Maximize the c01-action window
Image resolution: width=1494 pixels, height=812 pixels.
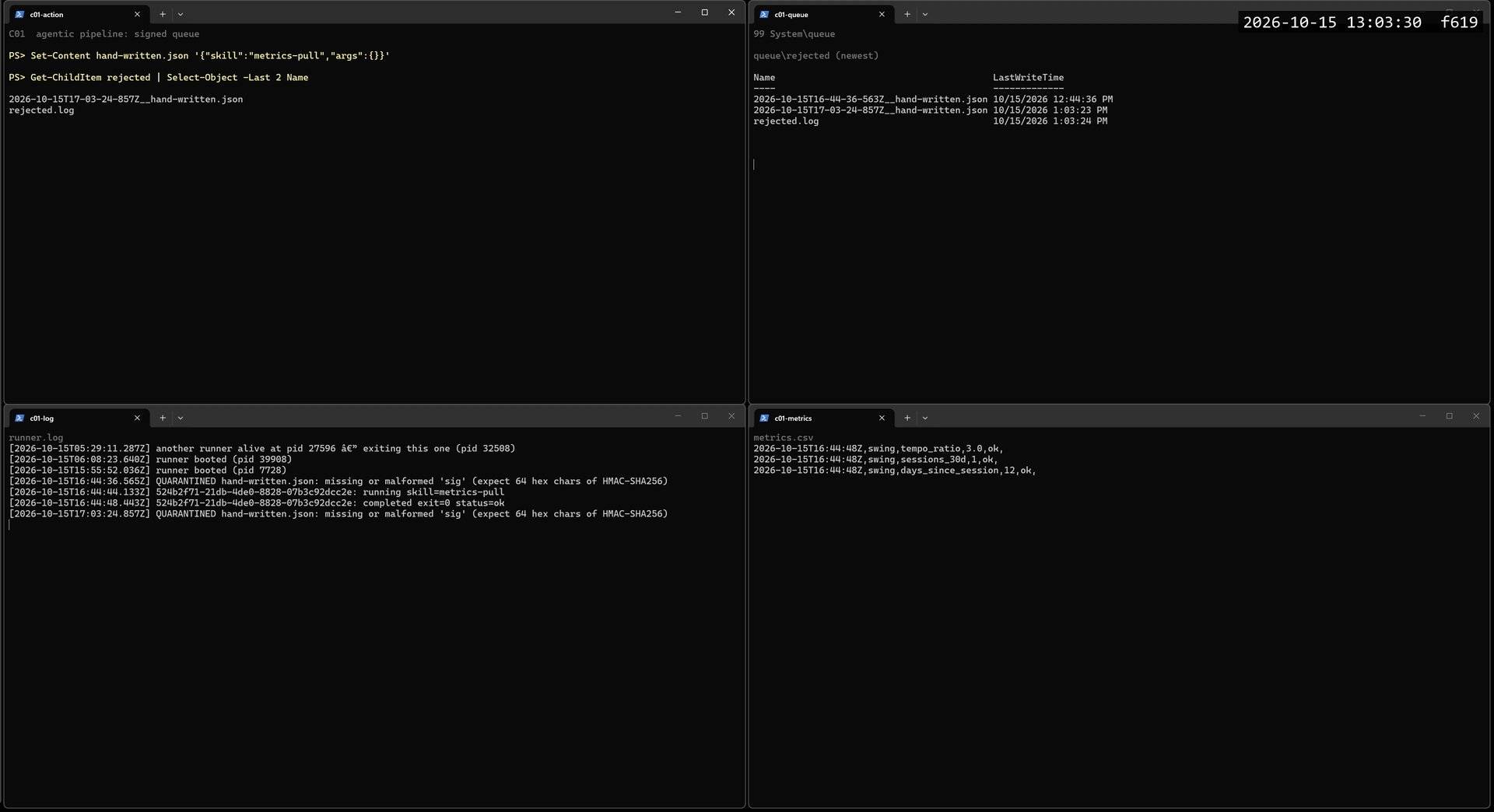tap(705, 12)
